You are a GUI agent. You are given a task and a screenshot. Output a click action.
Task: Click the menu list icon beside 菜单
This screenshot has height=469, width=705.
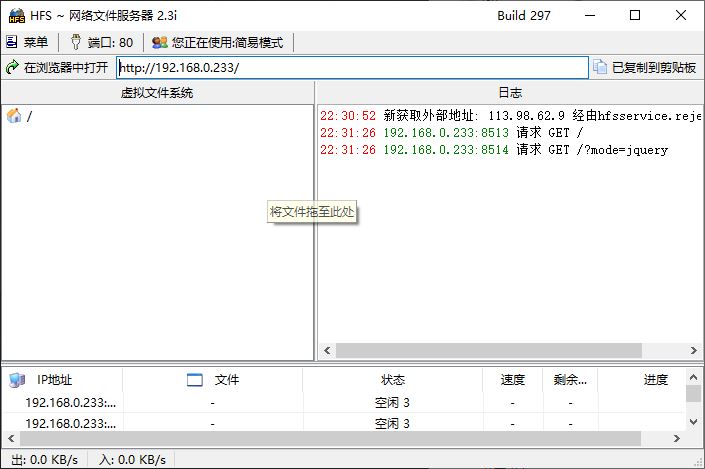(x=12, y=42)
